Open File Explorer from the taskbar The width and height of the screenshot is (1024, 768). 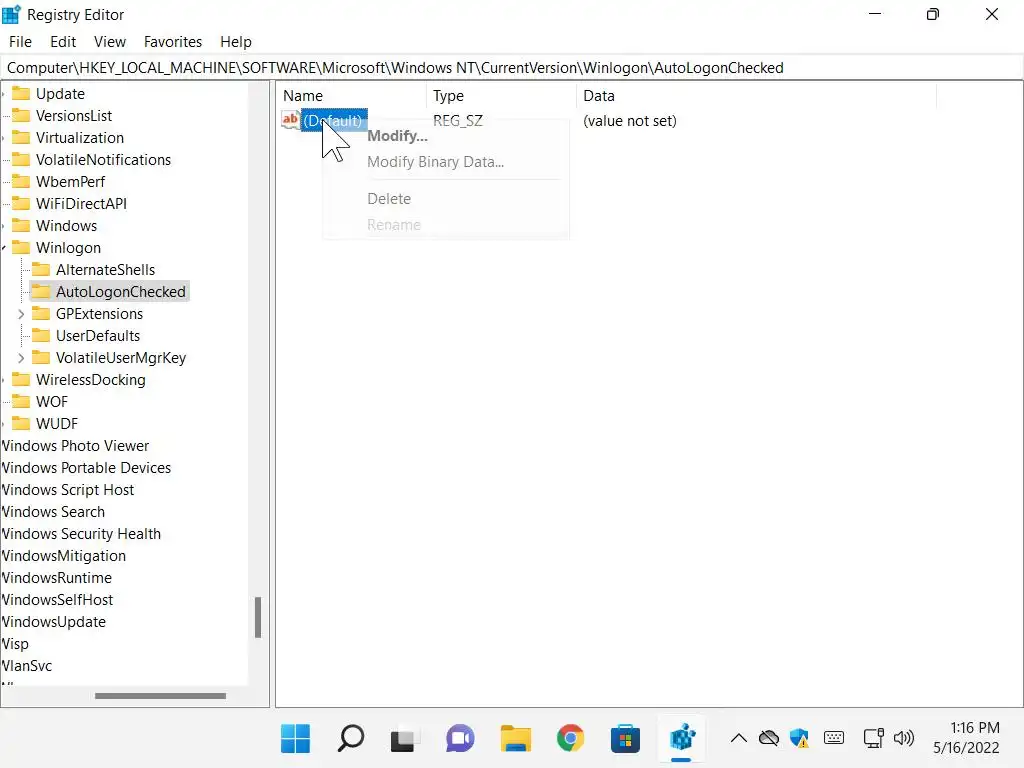coord(515,739)
